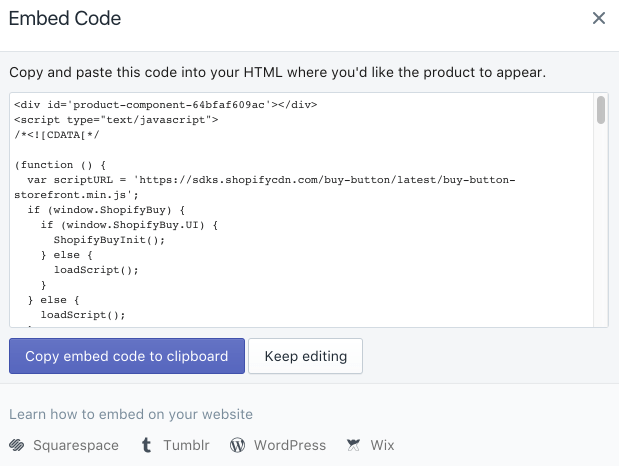Close the Embed Code dialog
Image resolution: width=619 pixels, height=466 pixels.
coord(598,18)
